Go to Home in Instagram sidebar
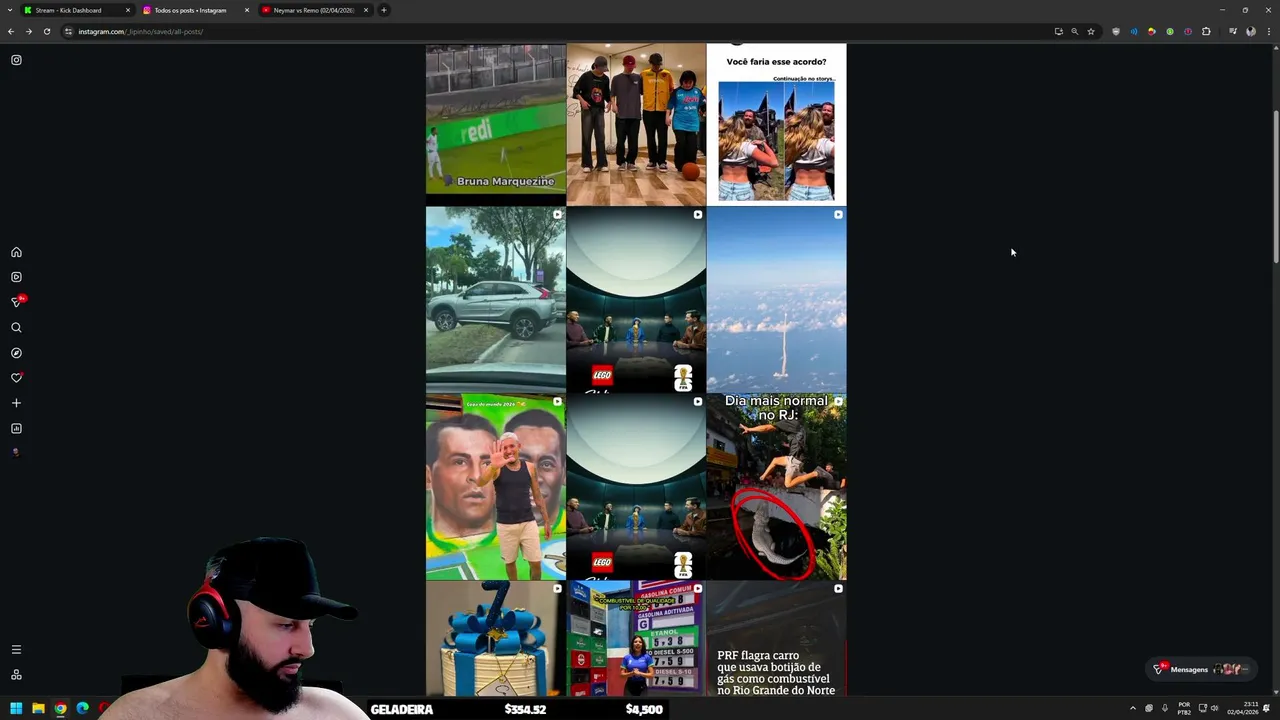This screenshot has width=1280, height=720. (x=16, y=252)
